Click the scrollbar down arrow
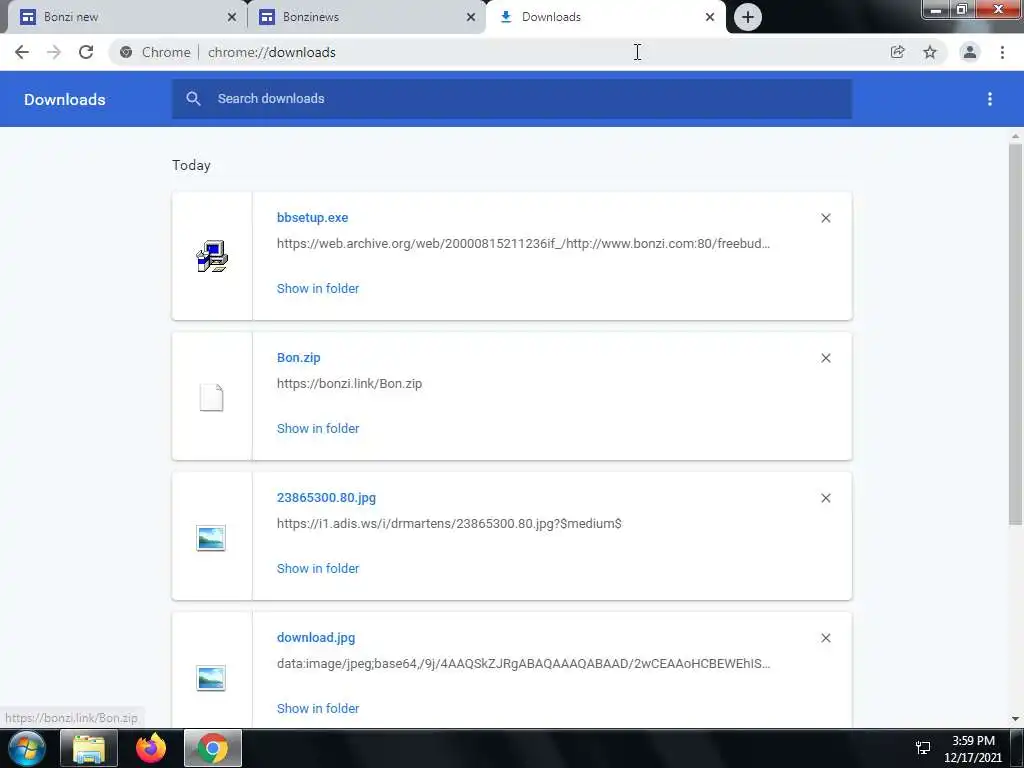This screenshot has width=1024, height=768. [1015, 719]
